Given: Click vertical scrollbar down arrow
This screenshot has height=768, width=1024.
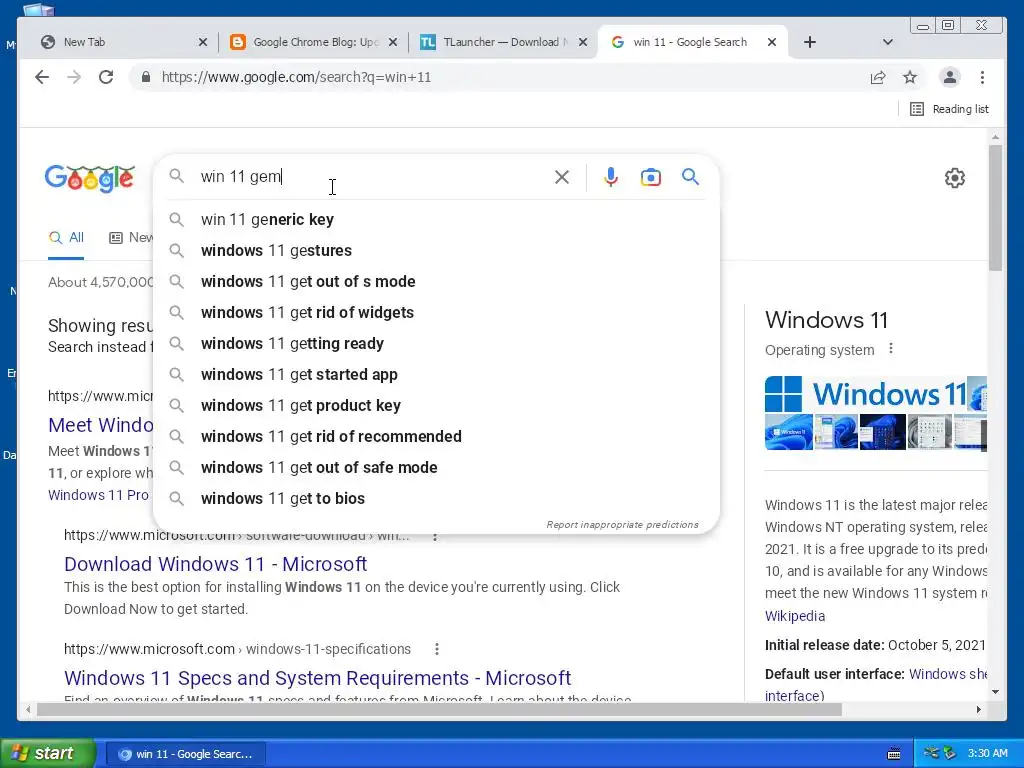Looking at the screenshot, I should tap(995, 692).
